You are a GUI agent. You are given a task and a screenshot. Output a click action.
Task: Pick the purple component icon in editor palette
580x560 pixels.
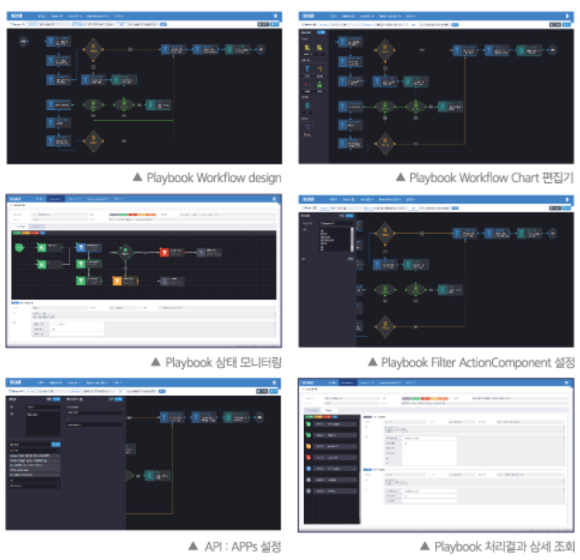[307, 126]
